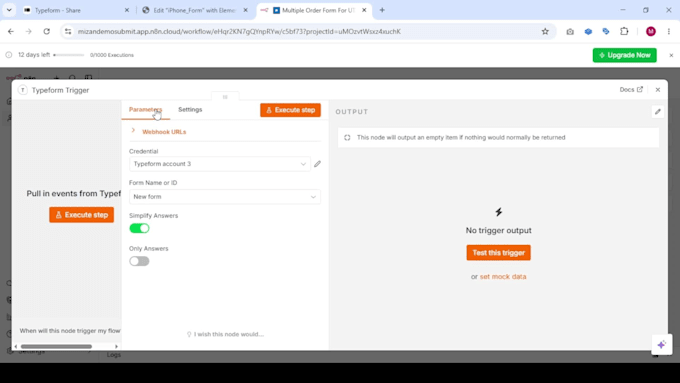Enable the Only Answers toggle
The image size is (680, 383).
coord(139,261)
